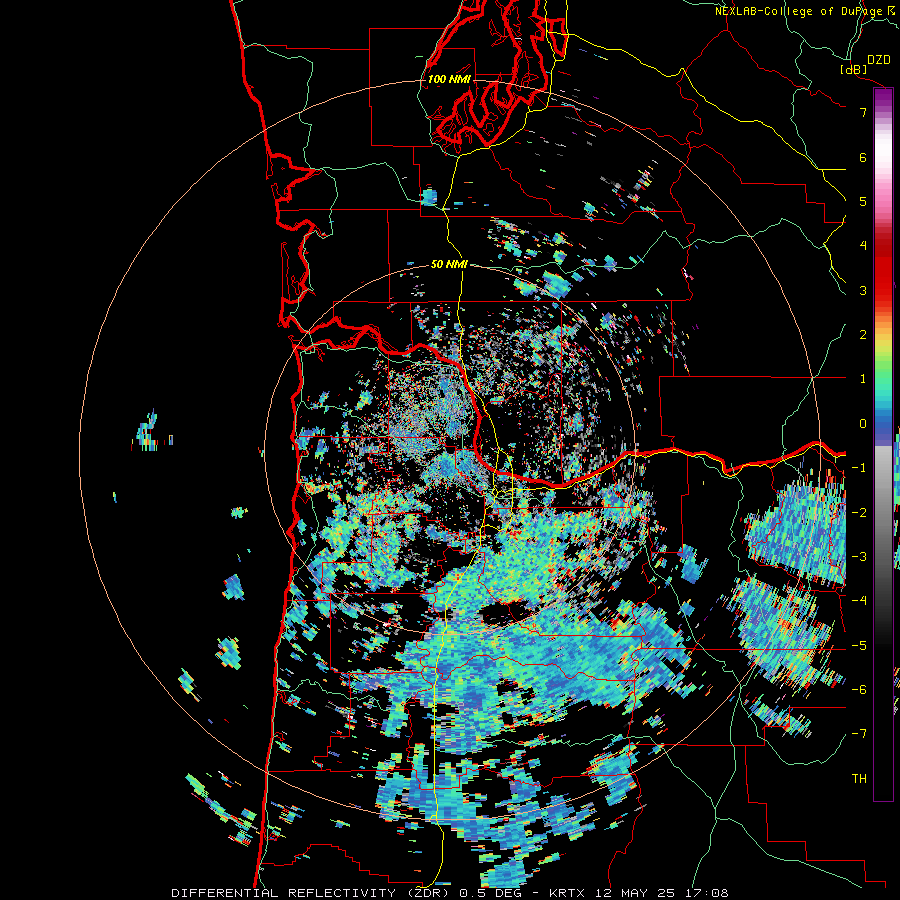Click the 7 value on the color scale
900x900 pixels.
pos(863,112)
